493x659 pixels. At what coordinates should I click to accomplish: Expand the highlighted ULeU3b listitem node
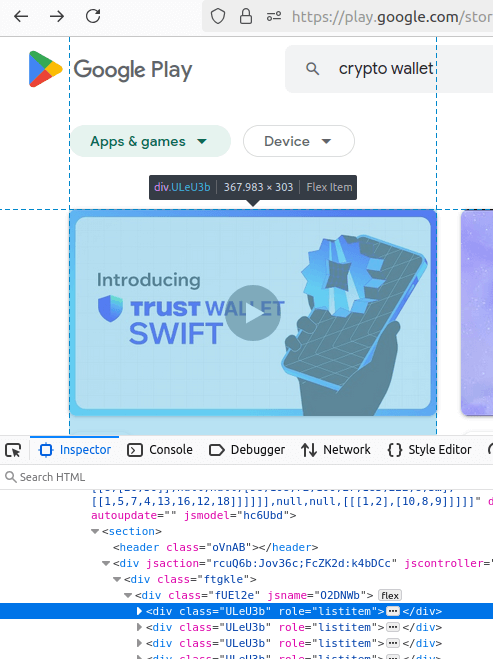coord(140,611)
